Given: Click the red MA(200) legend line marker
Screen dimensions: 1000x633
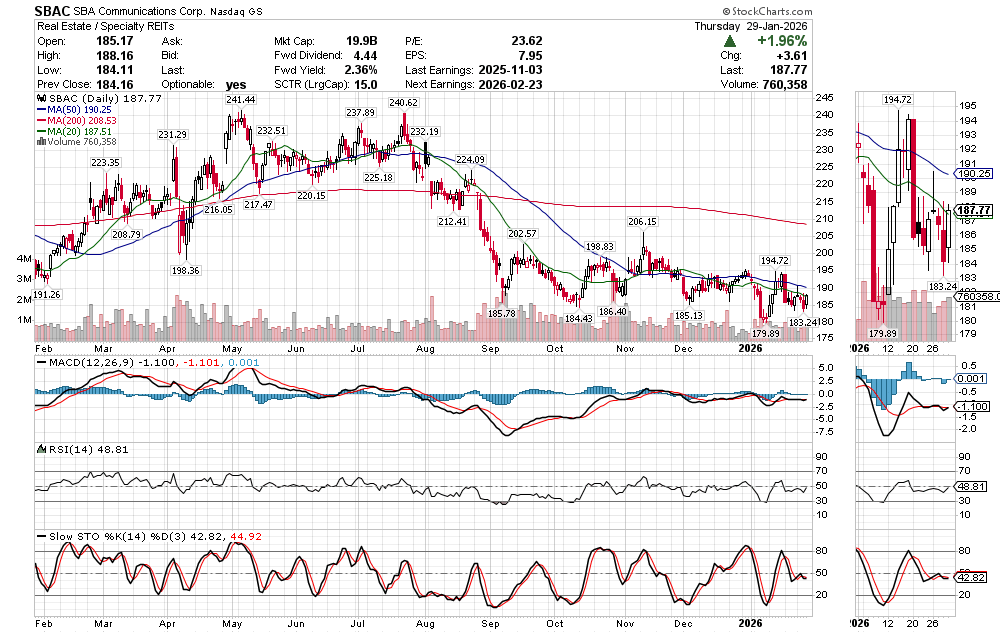Looking at the screenshot, I should (x=40, y=120).
